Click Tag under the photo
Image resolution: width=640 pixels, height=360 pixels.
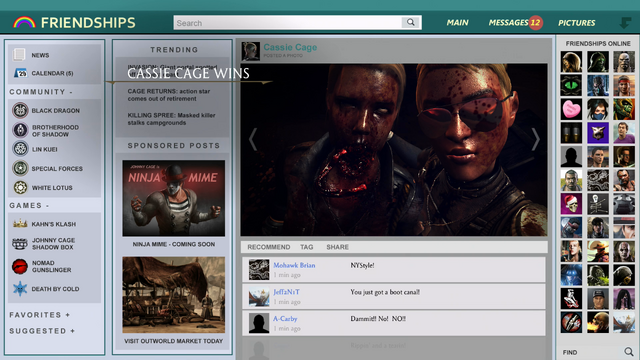tap(307, 247)
